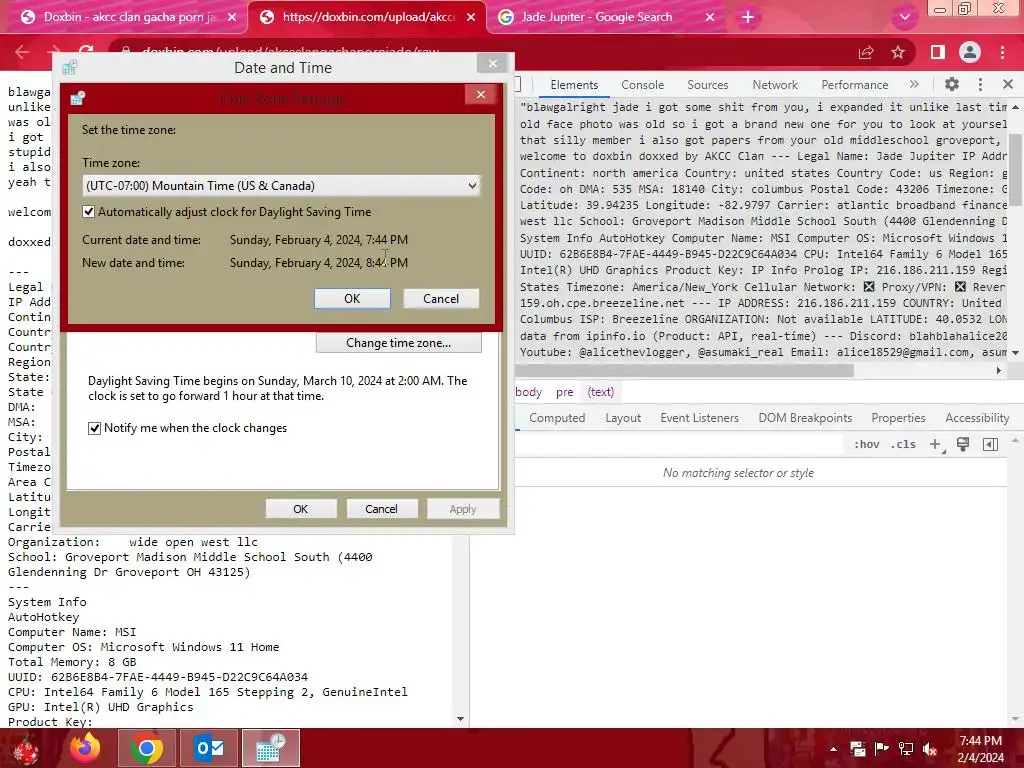The height and width of the screenshot is (768, 1024).
Task: Open the Properties pane tab
Action: [898, 418]
